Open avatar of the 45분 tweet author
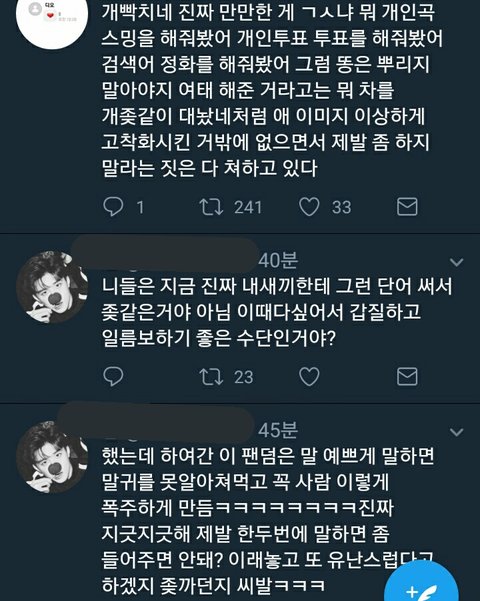 coord(52,457)
